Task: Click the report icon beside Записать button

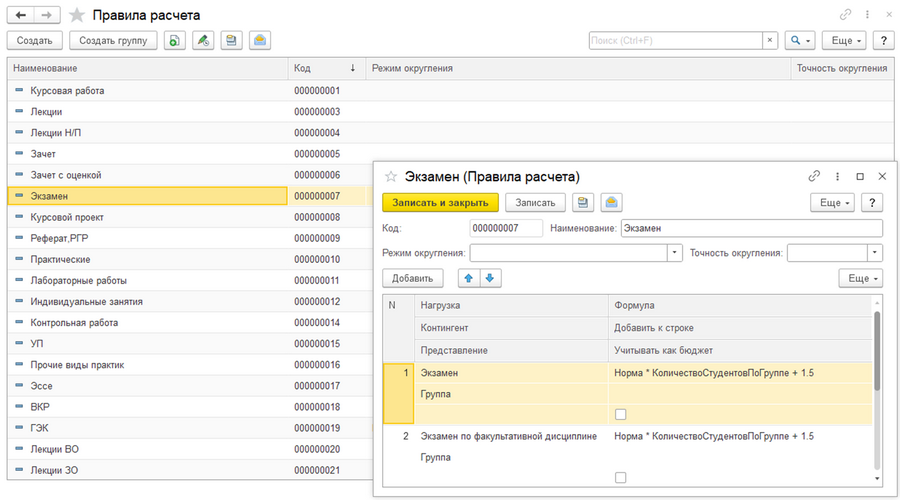Action: click(583, 202)
